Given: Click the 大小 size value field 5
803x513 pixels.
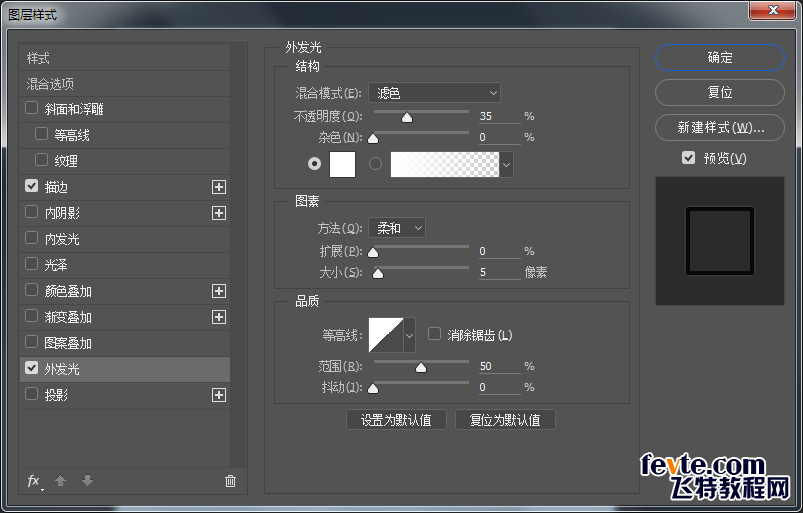Looking at the screenshot, I should click(x=499, y=272).
